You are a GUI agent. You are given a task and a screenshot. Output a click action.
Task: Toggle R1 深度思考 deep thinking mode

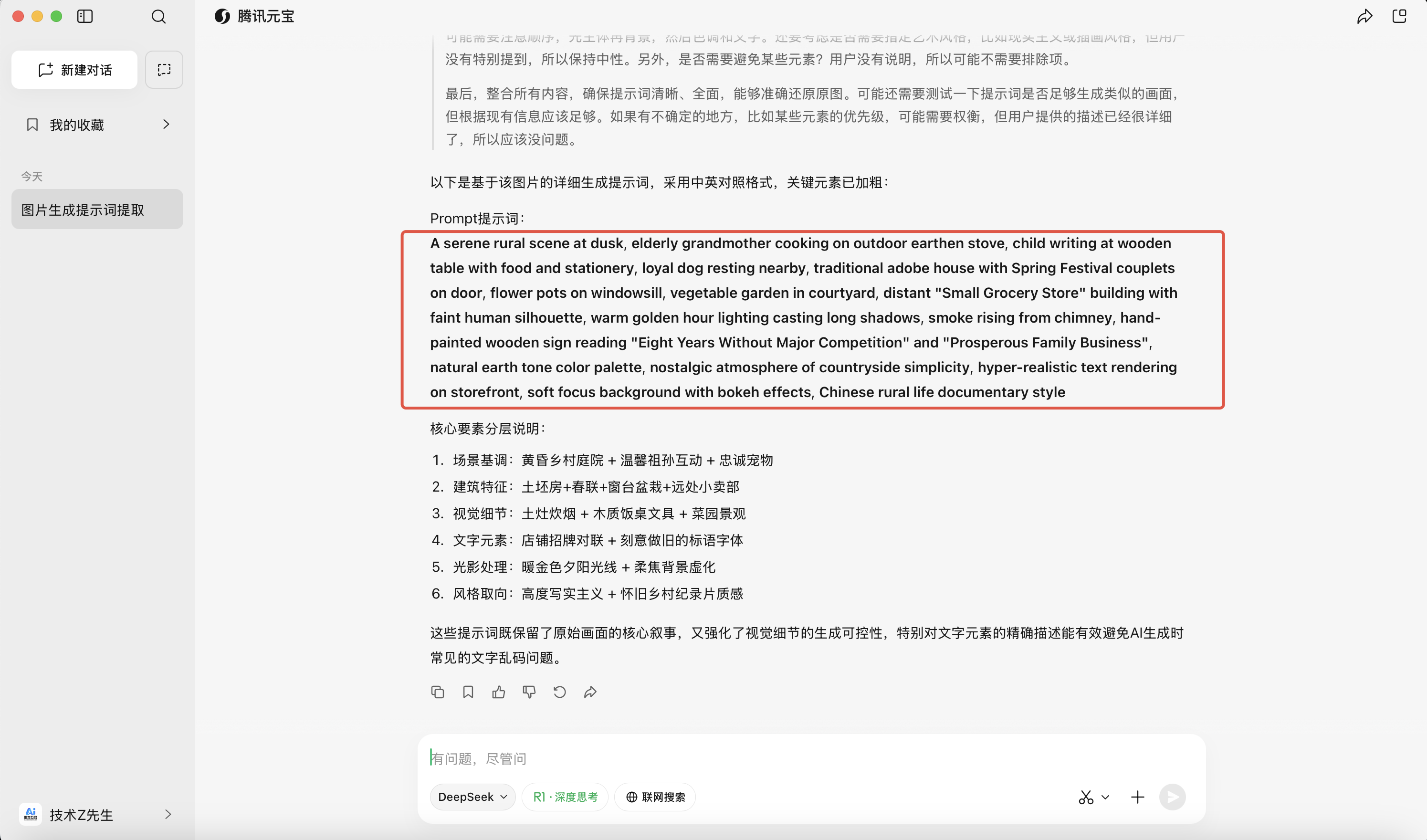565,797
